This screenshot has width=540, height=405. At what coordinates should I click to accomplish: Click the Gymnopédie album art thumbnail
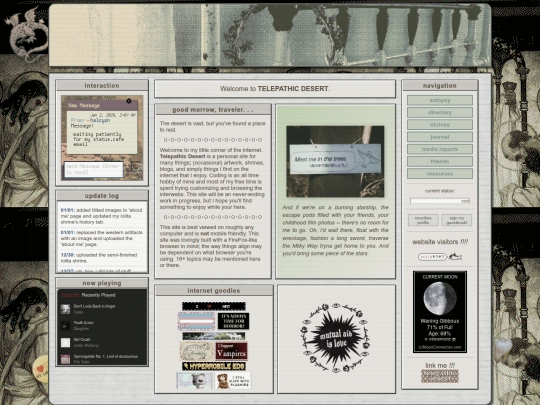[x=65, y=359]
